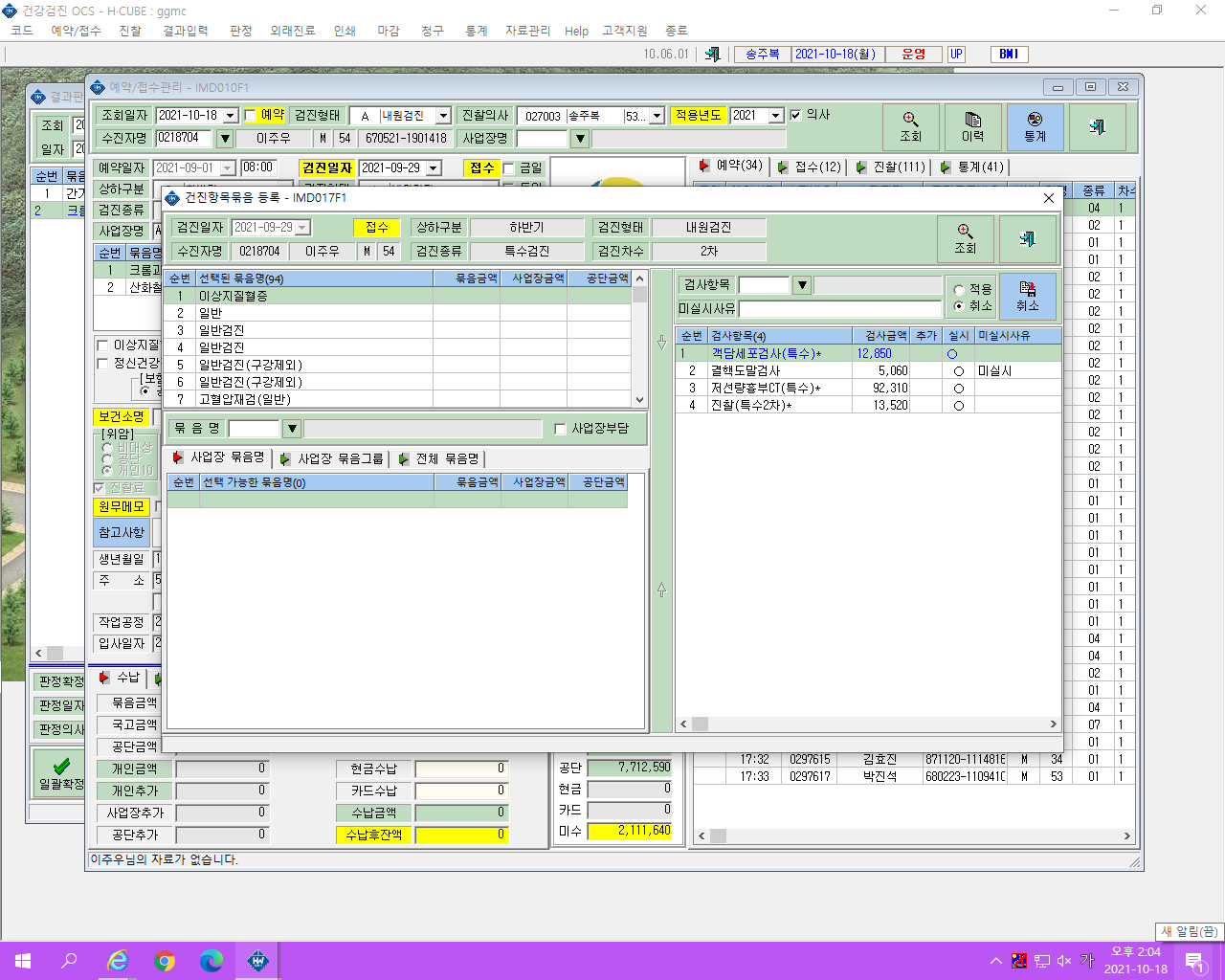Click the 미실시사유 input field
Viewport: 1225px width, 980px height.
pyautogui.click(x=840, y=309)
